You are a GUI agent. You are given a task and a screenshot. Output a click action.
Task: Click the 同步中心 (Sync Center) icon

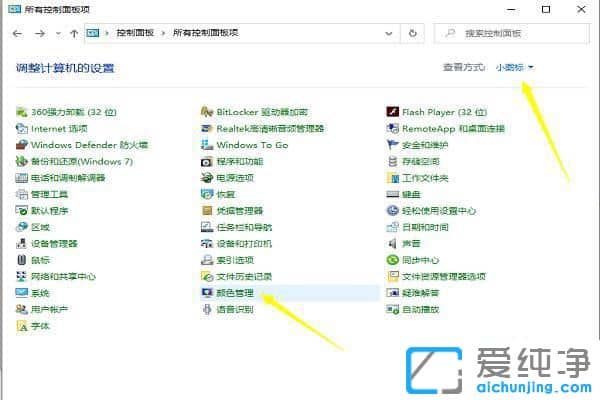pyautogui.click(x=393, y=260)
